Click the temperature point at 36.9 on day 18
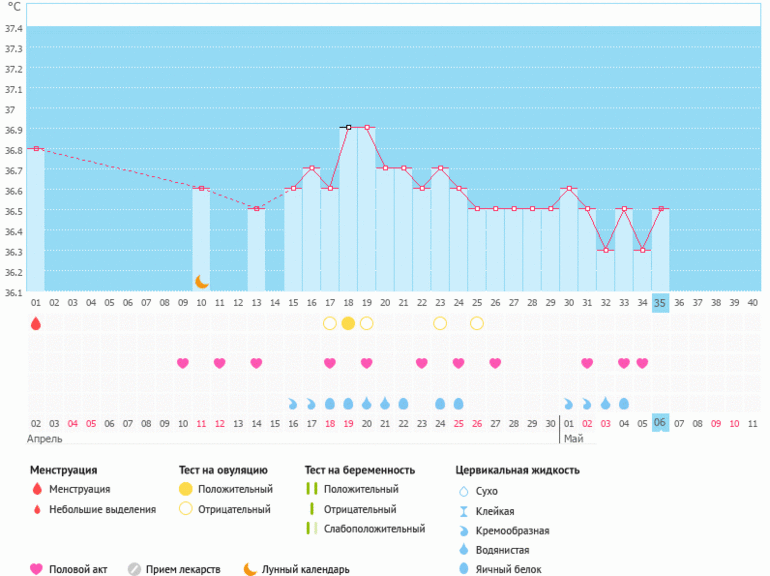 (348, 127)
